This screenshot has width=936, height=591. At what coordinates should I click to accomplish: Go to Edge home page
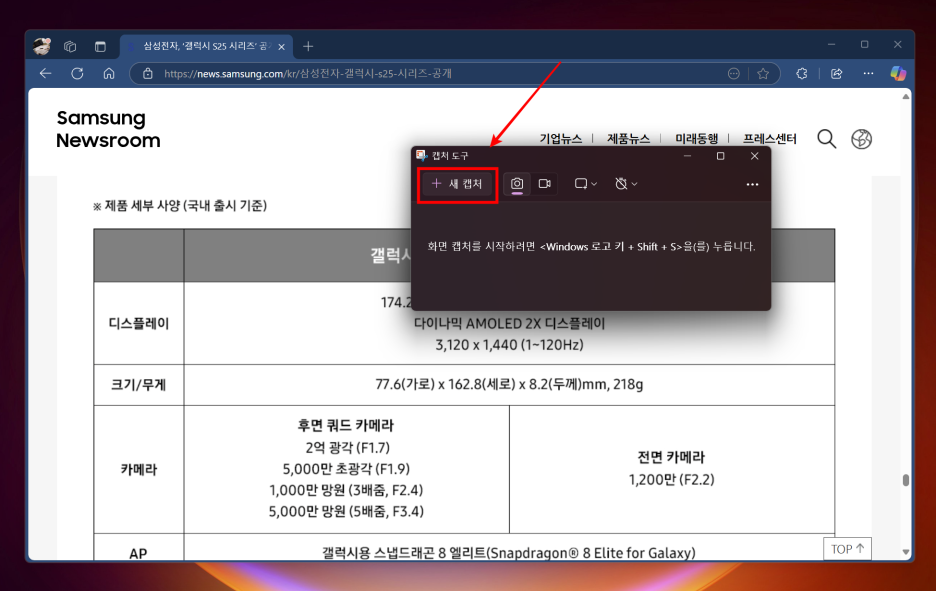coord(109,73)
